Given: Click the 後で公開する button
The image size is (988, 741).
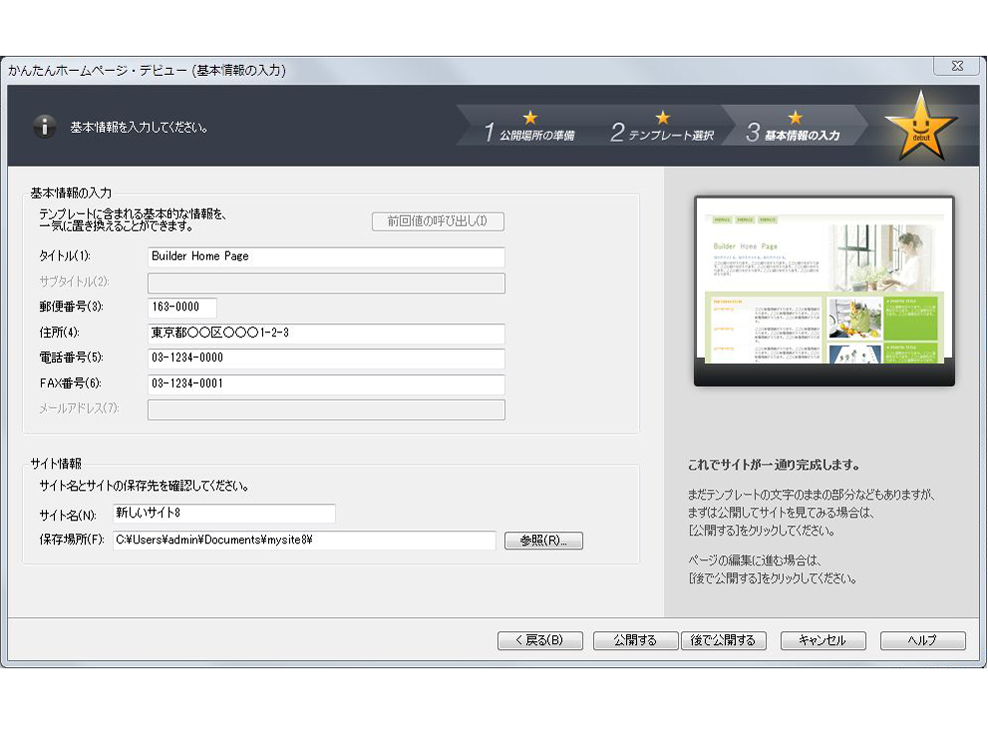Looking at the screenshot, I should pyautogui.click(x=723, y=641).
